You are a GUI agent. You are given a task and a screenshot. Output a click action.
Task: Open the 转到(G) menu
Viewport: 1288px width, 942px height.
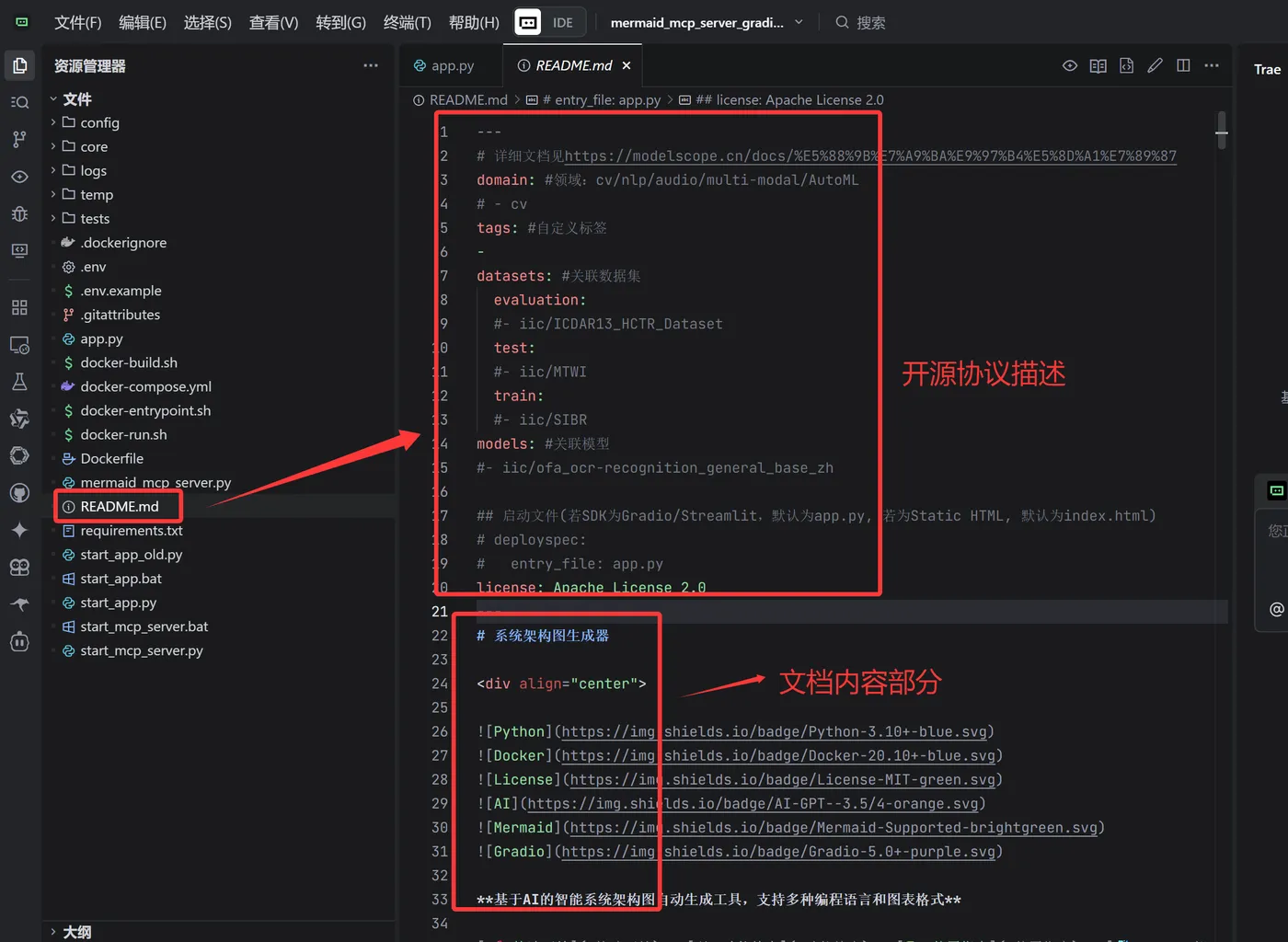340,22
